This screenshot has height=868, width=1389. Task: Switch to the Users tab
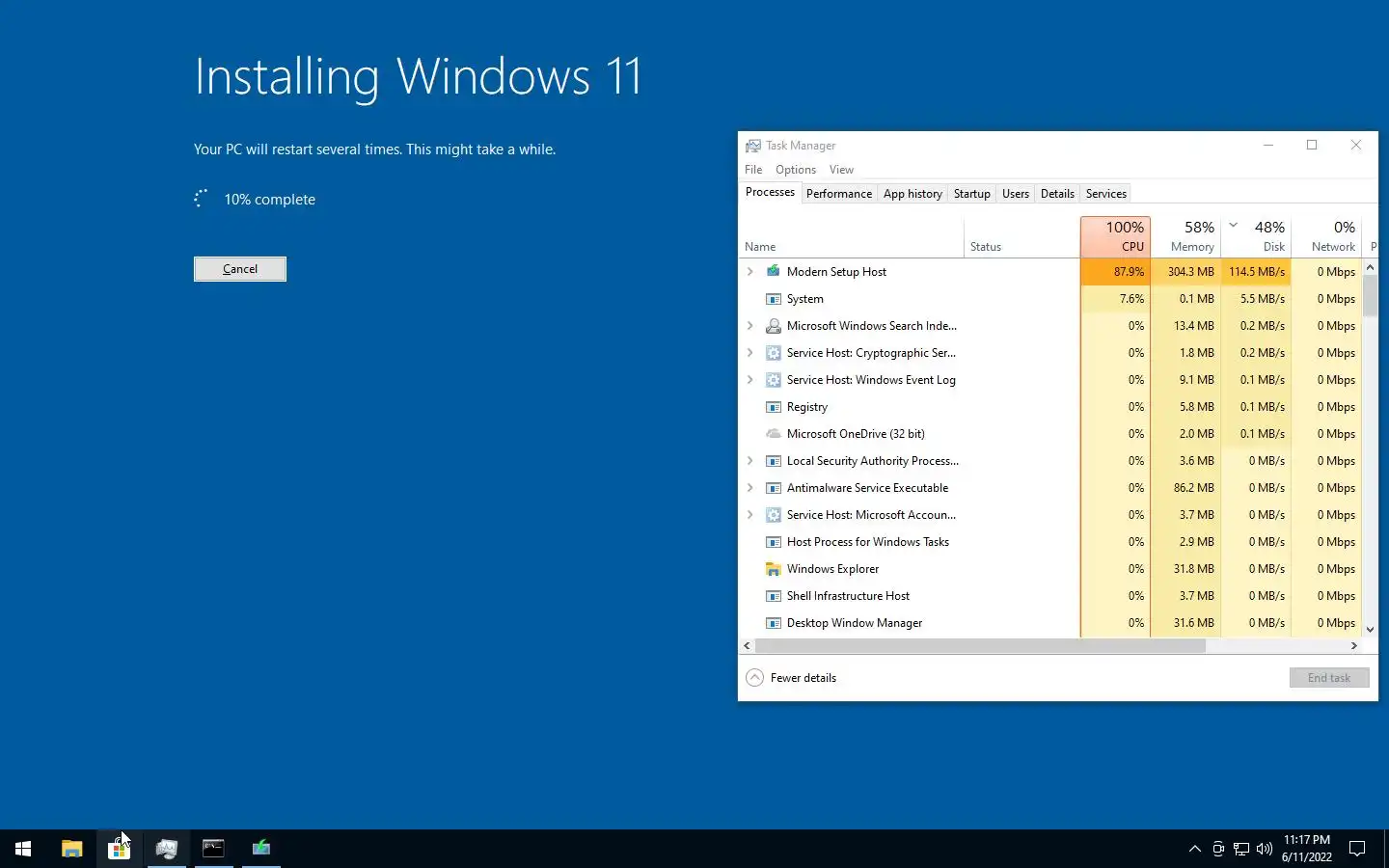pyautogui.click(x=1016, y=194)
